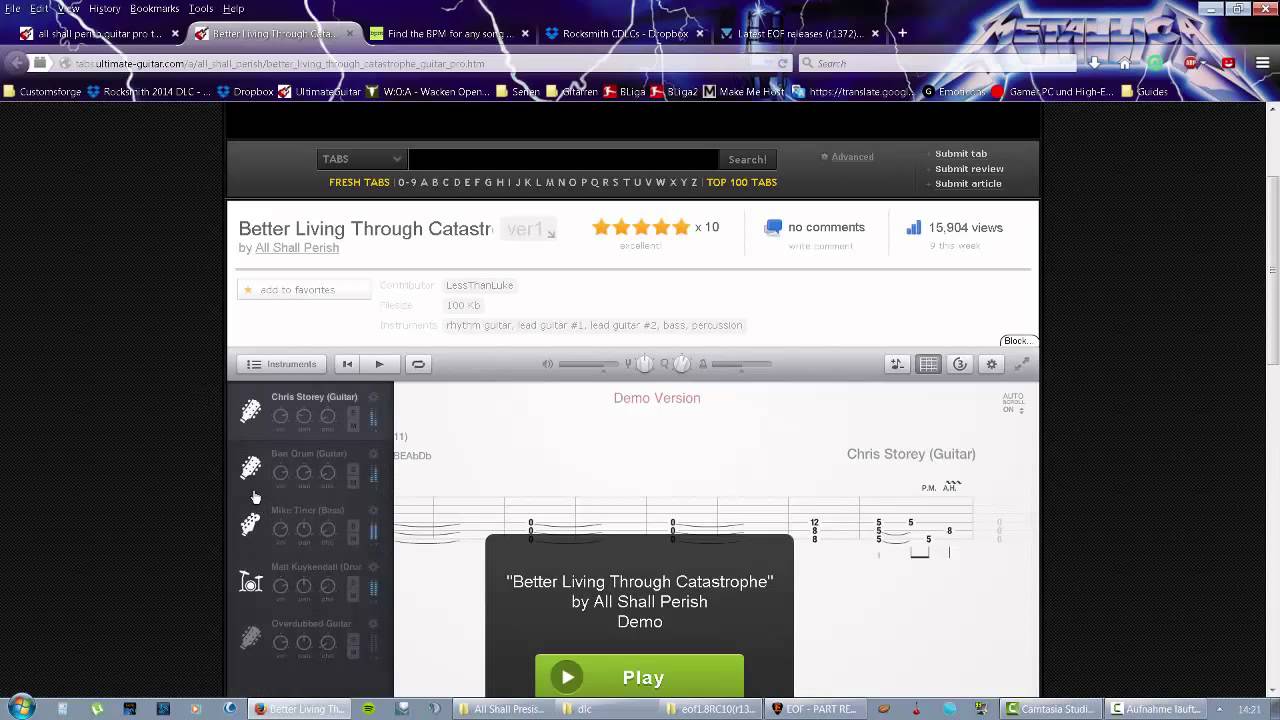Open the Advanced search link

pos(852,157)
